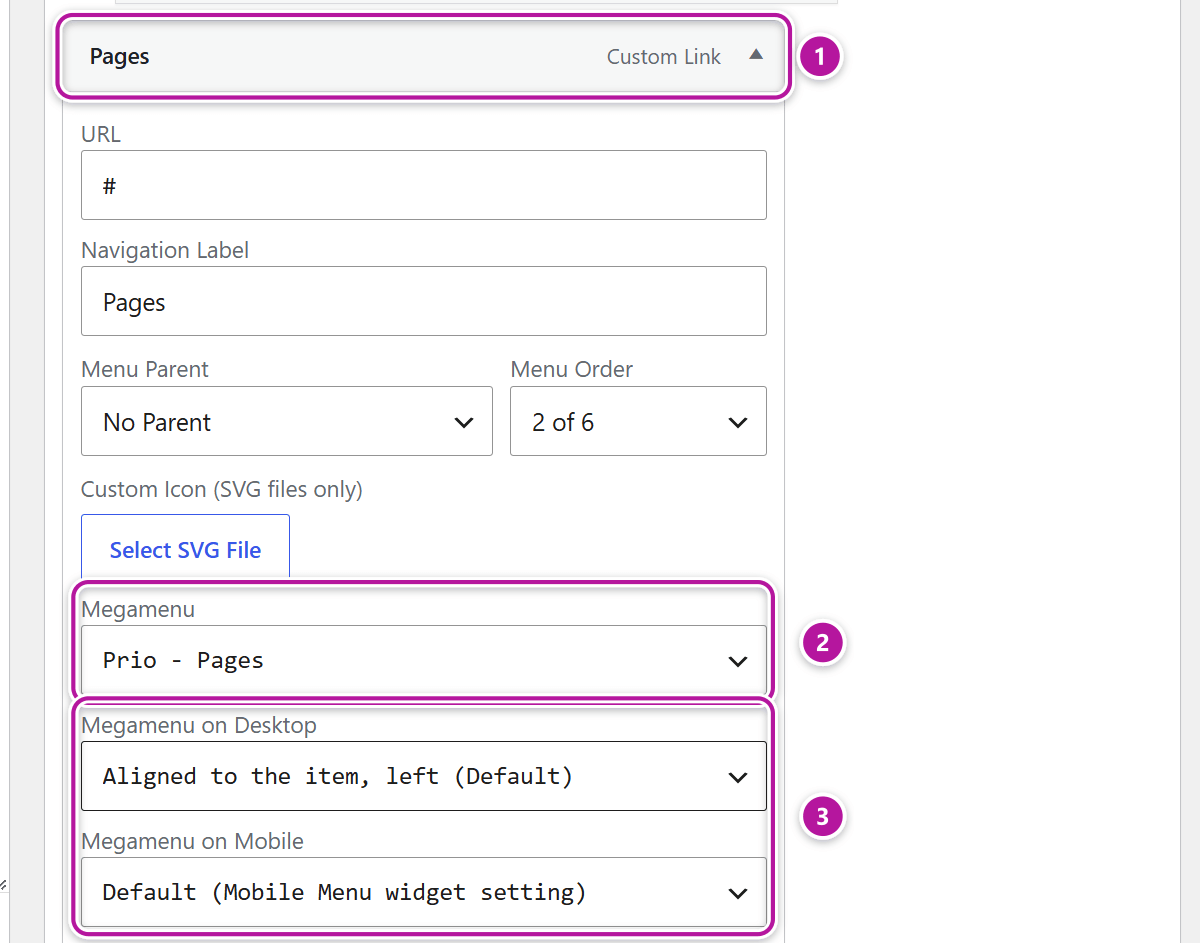Click the Menu Order label
The image size is (1200, 943).
(x=572, y=370)
